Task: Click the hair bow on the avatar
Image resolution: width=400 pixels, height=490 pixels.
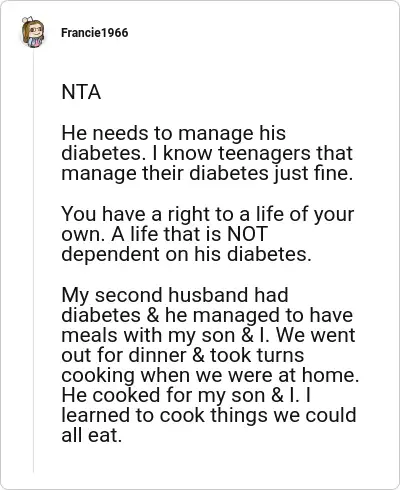Action: (x=28, y=19)
